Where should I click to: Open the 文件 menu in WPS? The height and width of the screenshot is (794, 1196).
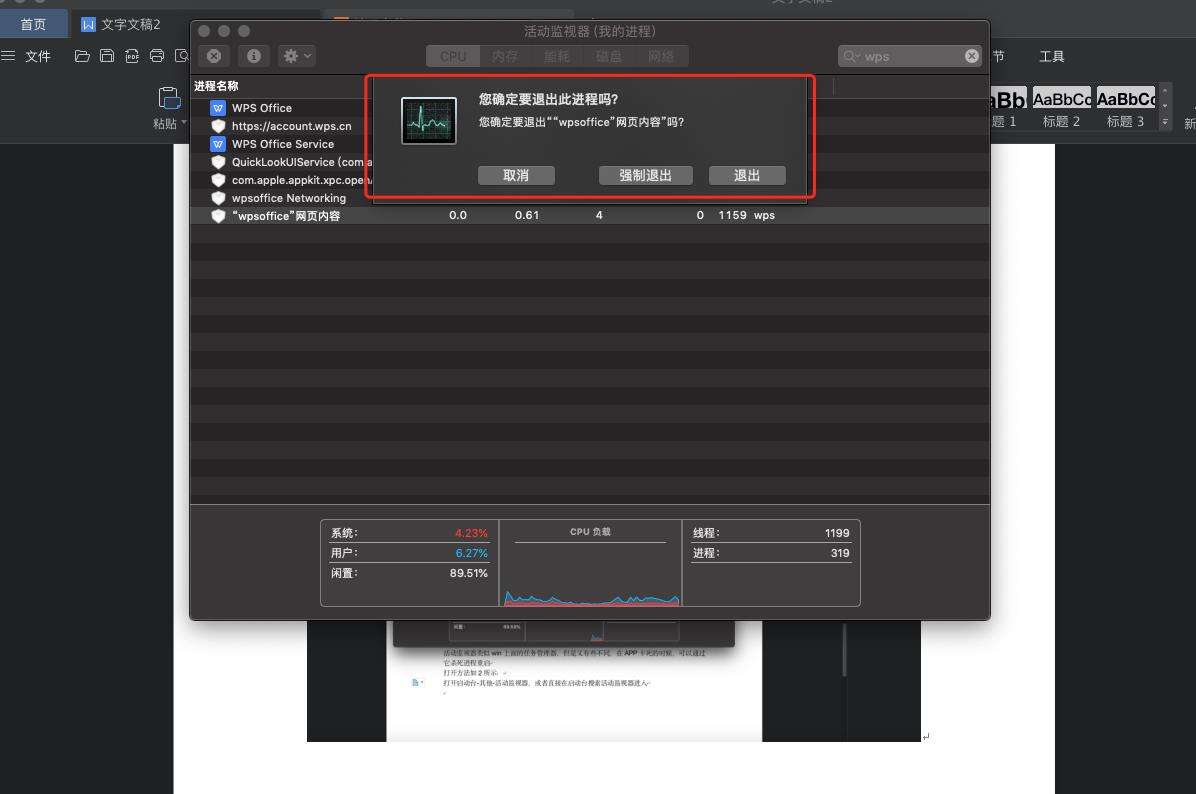point(37,56)
